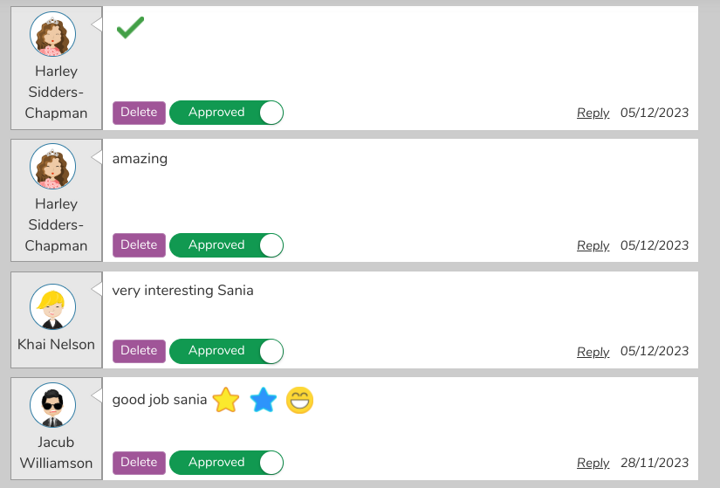
Task: Click Khai Nelson's blonde avatar
Action: (x=53, y=307)
